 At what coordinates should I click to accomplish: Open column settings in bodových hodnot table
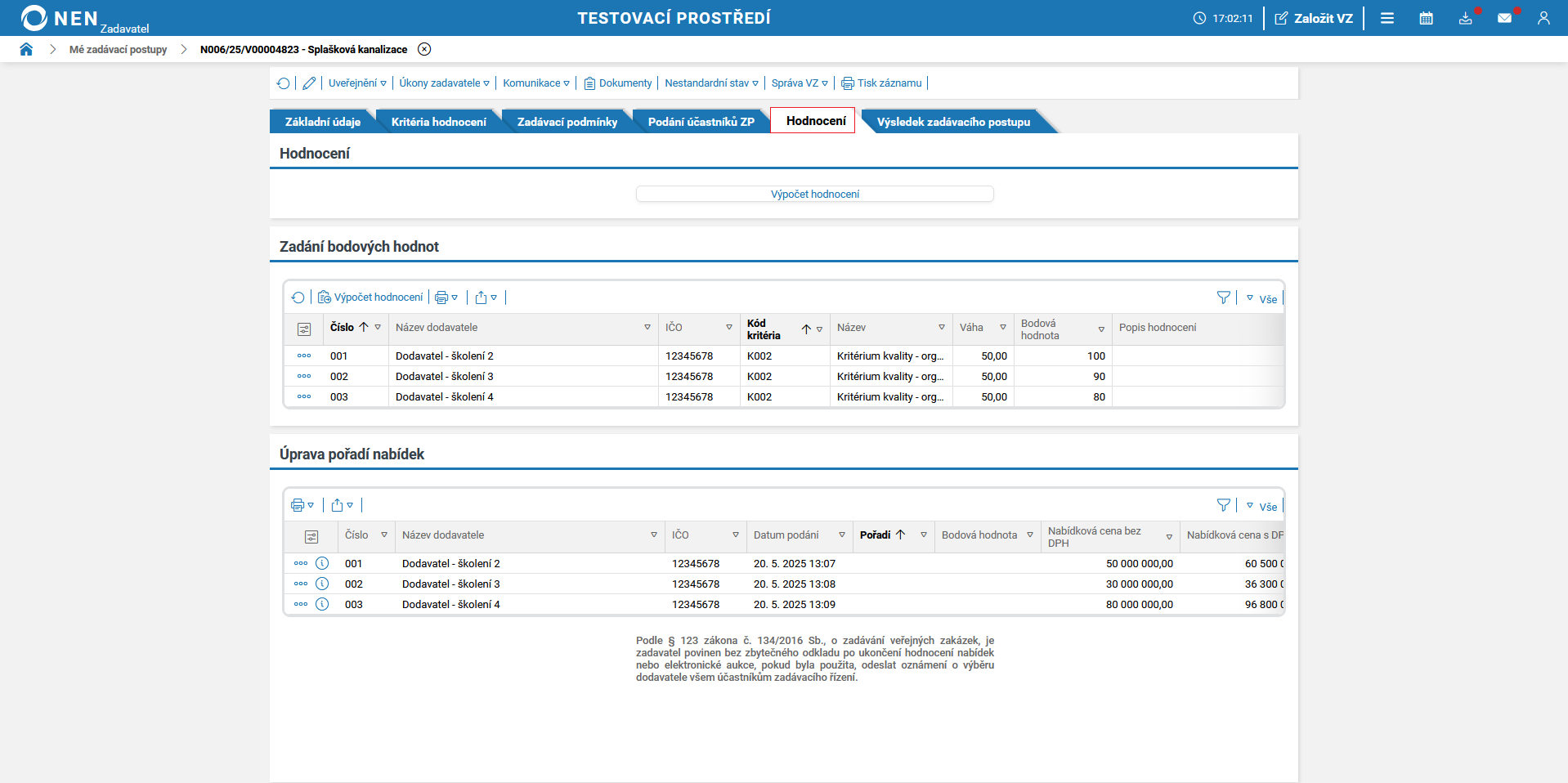[x=304, y=329]
